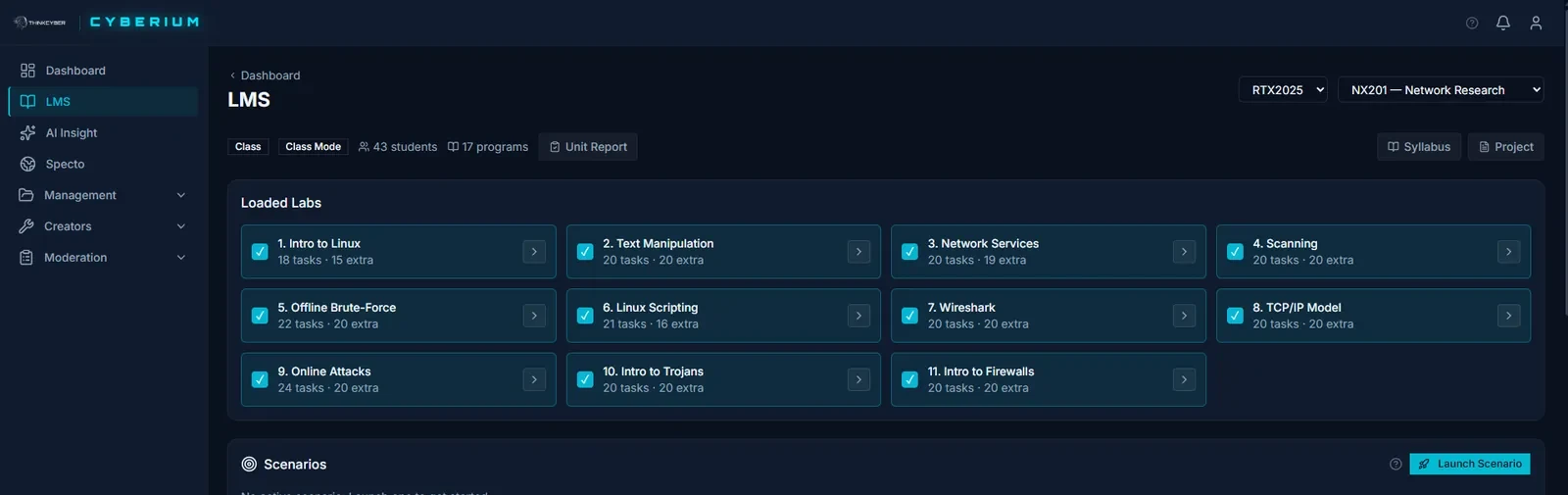Viewport: 1568px width, 495px height.
Task: Click the Management folder icon
Action: point(26,195)
